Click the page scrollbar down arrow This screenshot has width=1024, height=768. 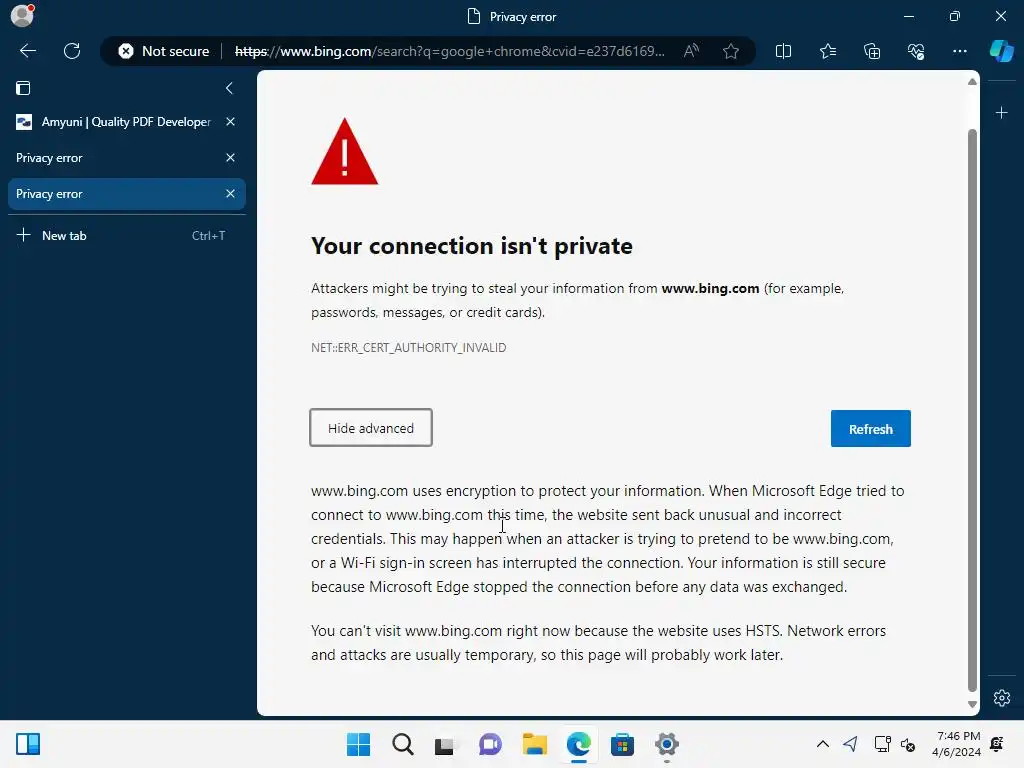pos(972,704)
